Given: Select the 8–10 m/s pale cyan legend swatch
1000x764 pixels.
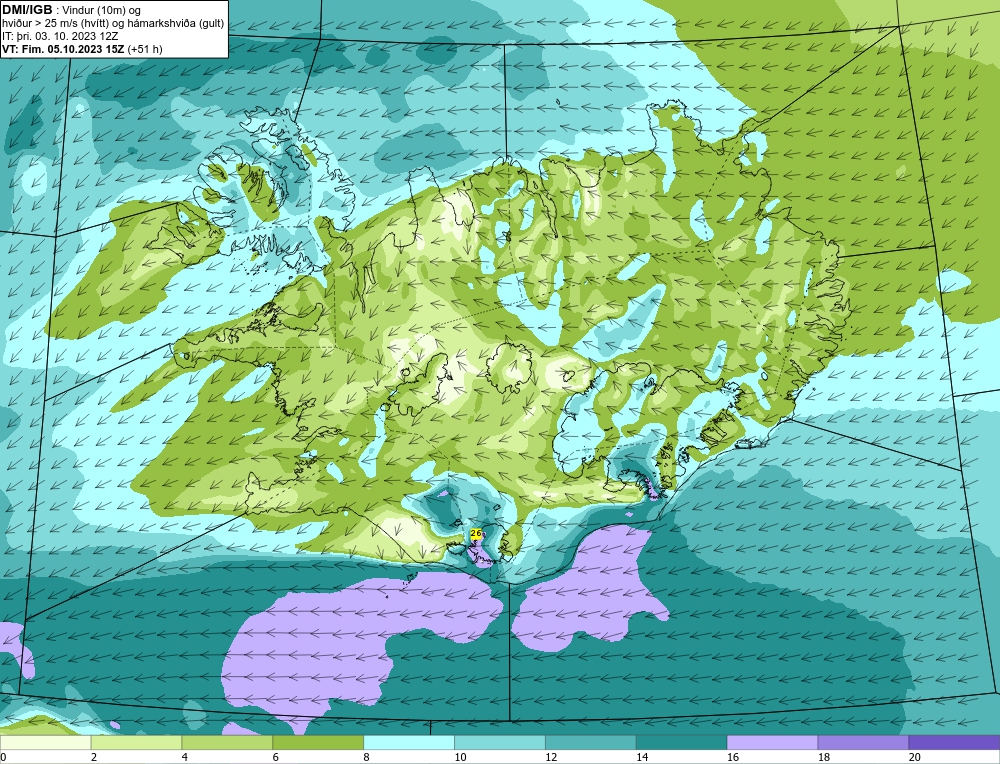Looking at the screenshot, I should (409, 743).
